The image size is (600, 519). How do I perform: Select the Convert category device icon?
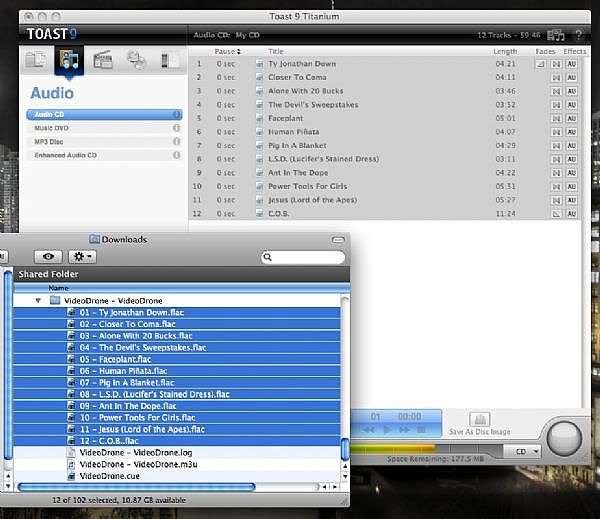169,60
